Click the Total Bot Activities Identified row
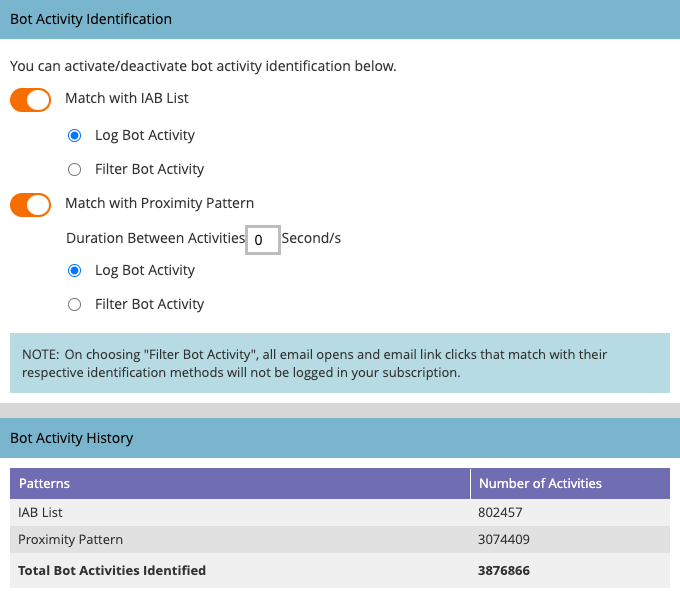Viewport: 680px width, 596px height. 340,570
